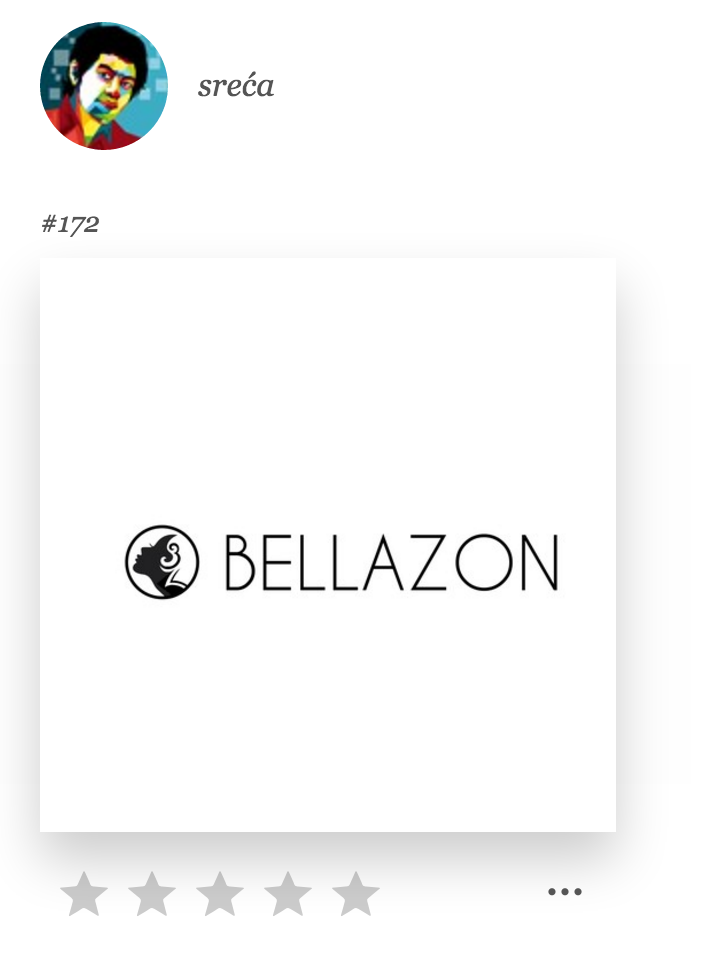Select the middle star of the rating row

(x=220, y=893)
